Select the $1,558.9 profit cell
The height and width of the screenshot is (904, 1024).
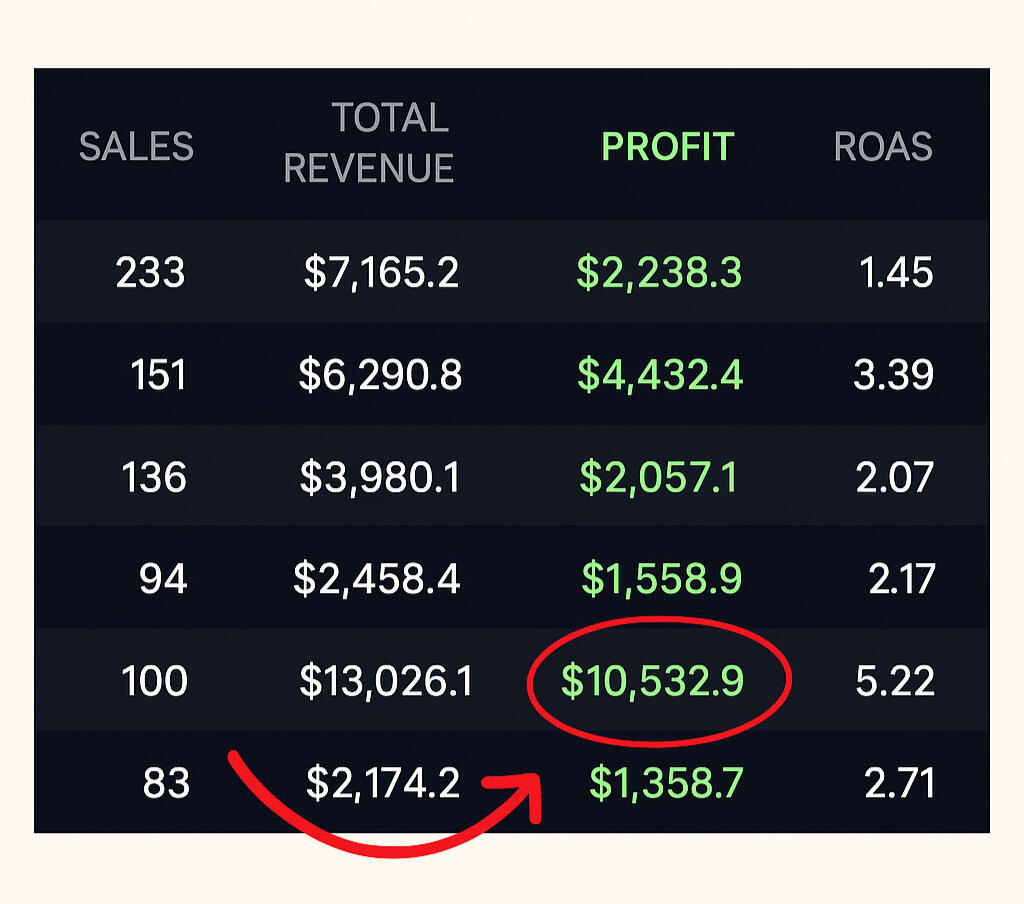click(662, 579)
